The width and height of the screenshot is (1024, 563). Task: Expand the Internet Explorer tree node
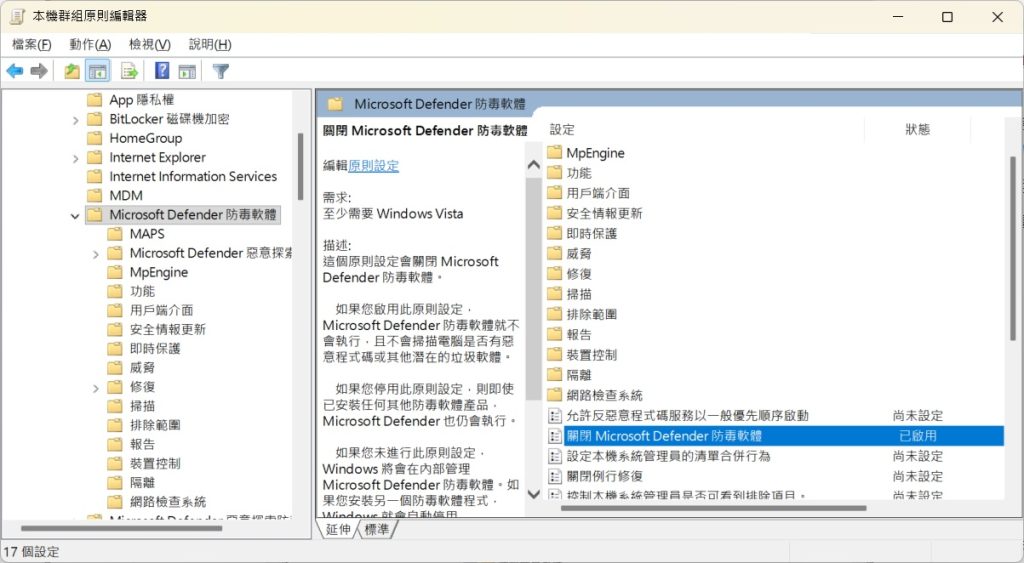coord(76,158)
